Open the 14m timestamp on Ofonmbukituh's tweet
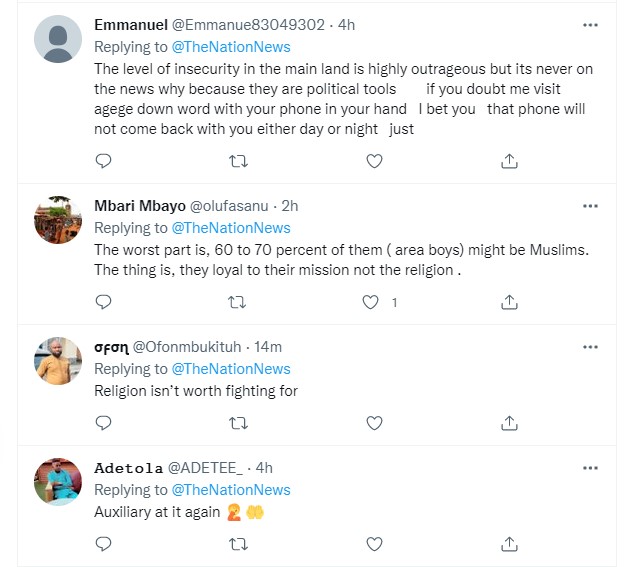631x567 pixels. tap(268, 346)
